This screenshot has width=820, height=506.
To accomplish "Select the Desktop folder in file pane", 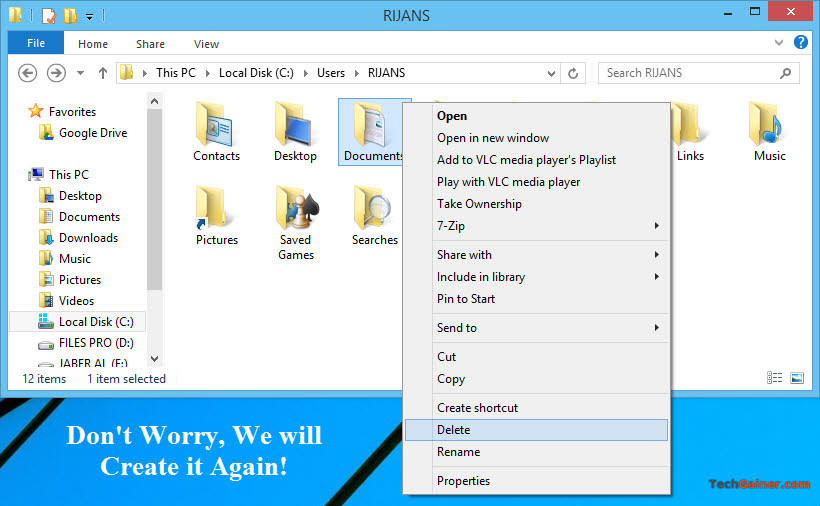I will coord(295,131).
